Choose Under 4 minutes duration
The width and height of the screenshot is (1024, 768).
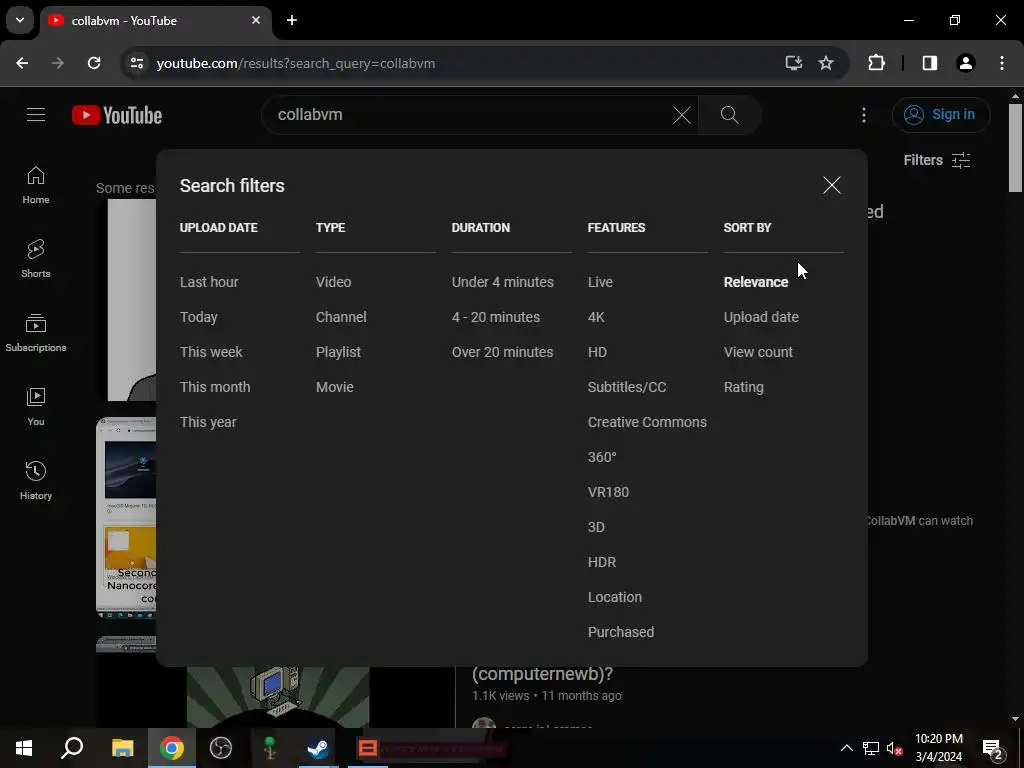pyautogui.click(x=502, y=282)
